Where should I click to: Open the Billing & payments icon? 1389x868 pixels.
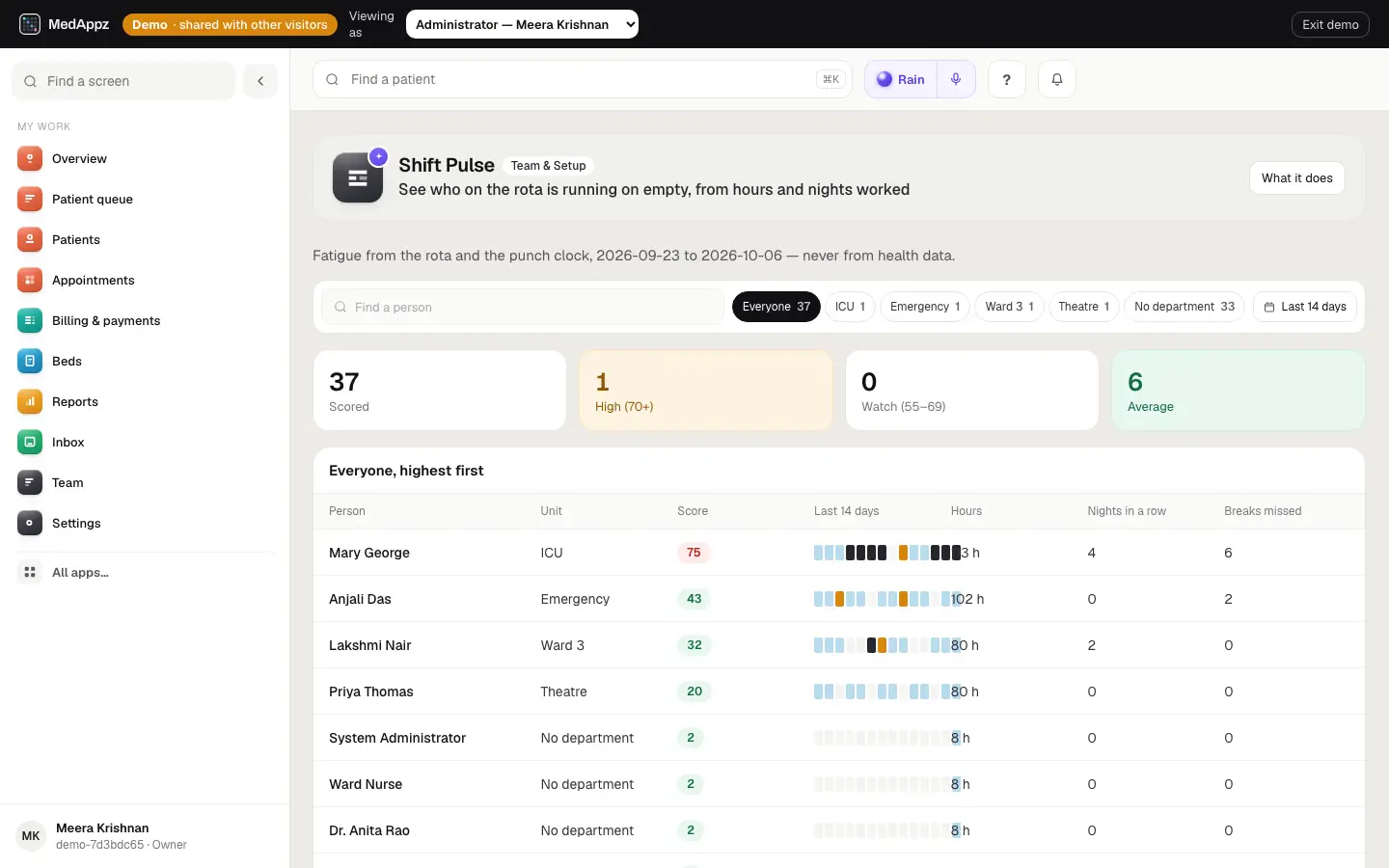coord(30,321)
